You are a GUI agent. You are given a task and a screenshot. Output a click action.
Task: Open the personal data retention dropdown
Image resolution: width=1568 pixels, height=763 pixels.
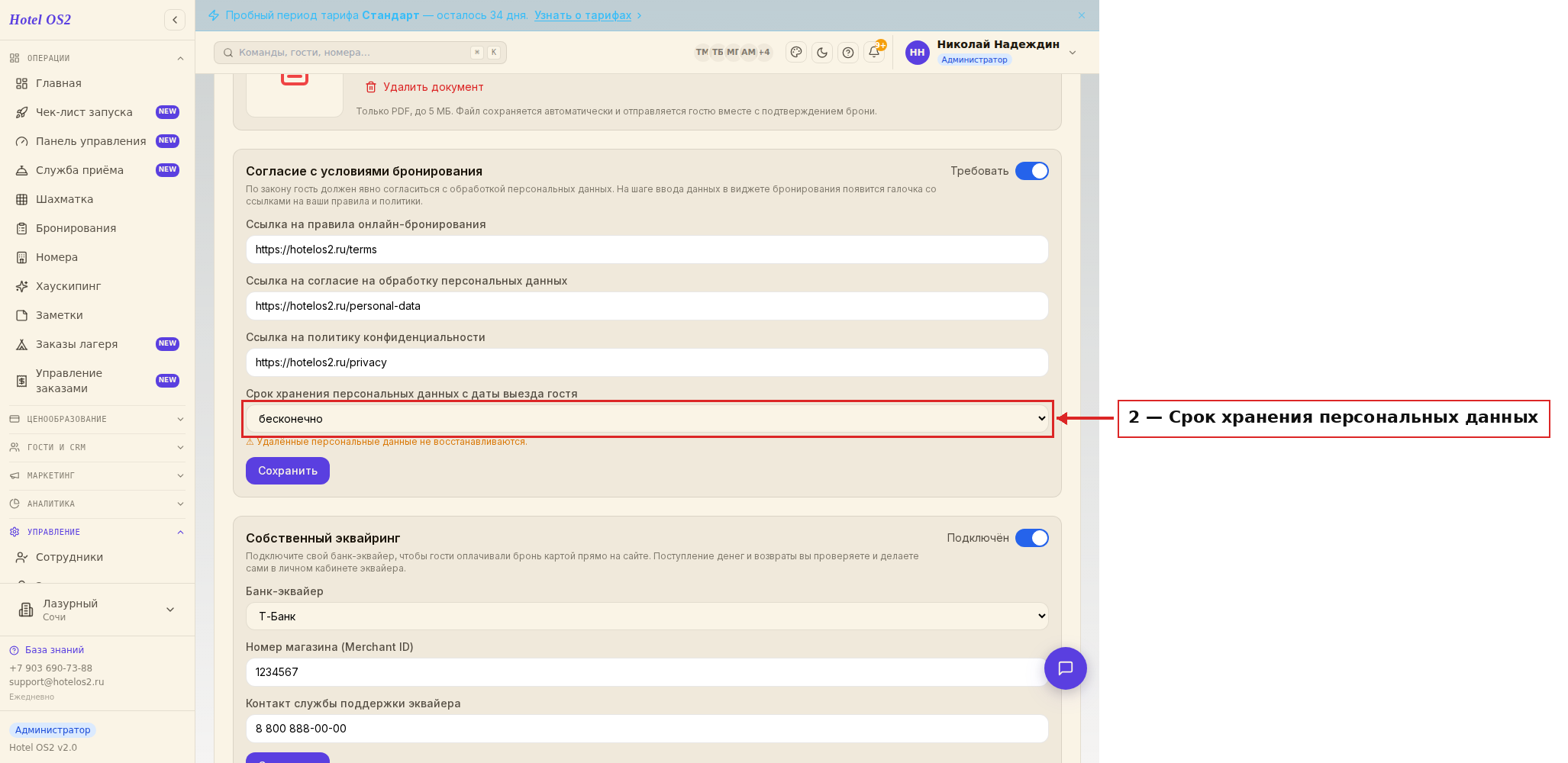pos(647,419)
